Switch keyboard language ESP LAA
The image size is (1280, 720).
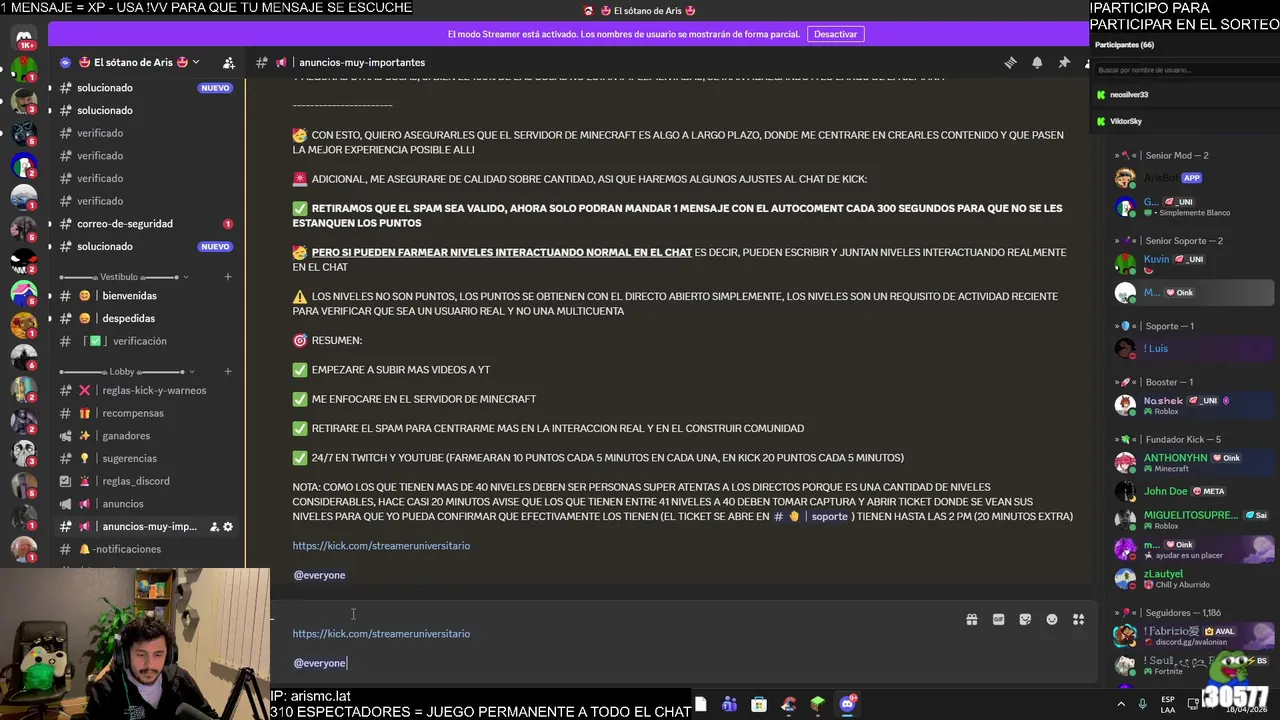click(1168, 704)
